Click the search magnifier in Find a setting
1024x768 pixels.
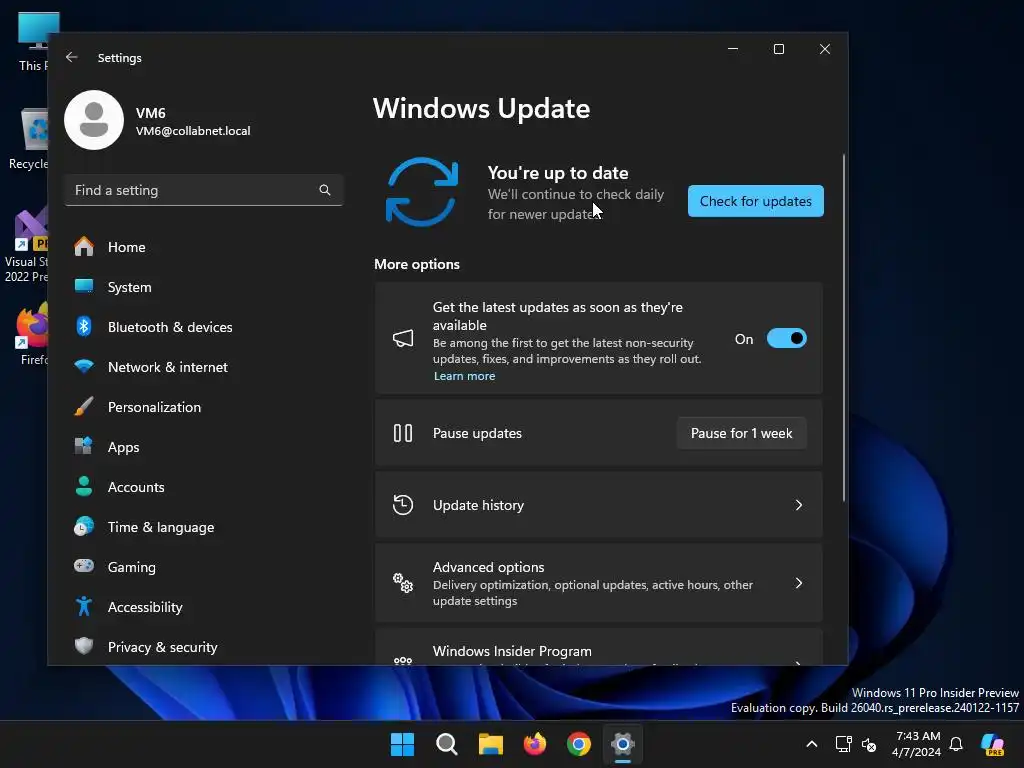pyautogui.click(x=325, y=190)
